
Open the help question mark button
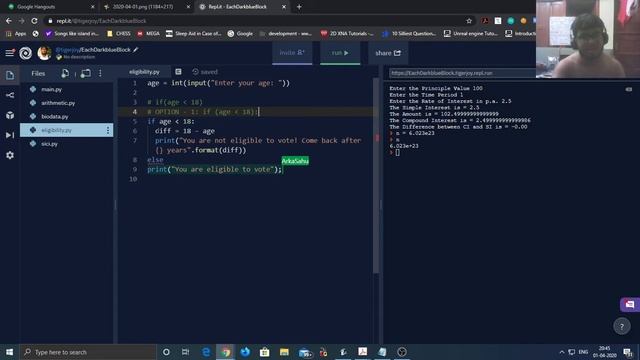coord(622,326)
